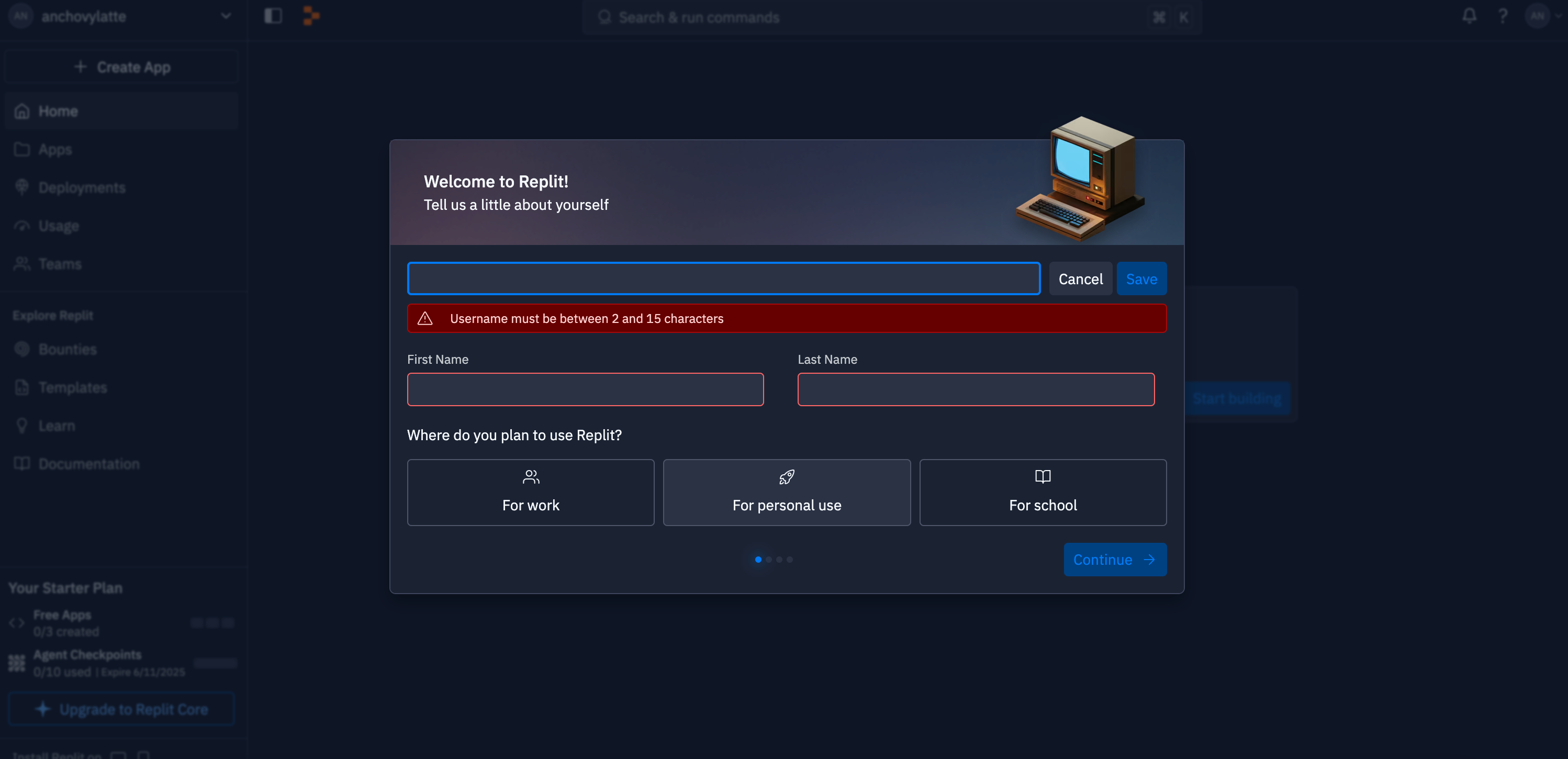The image size is (1568, 759).
Task: Save the new username
Action: coord(1141,279)
